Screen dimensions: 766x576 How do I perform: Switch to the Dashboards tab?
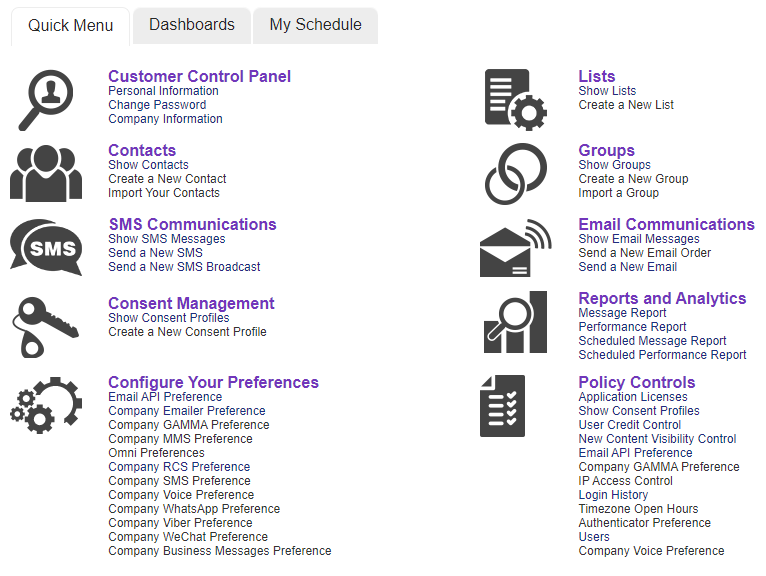[192, 25]
